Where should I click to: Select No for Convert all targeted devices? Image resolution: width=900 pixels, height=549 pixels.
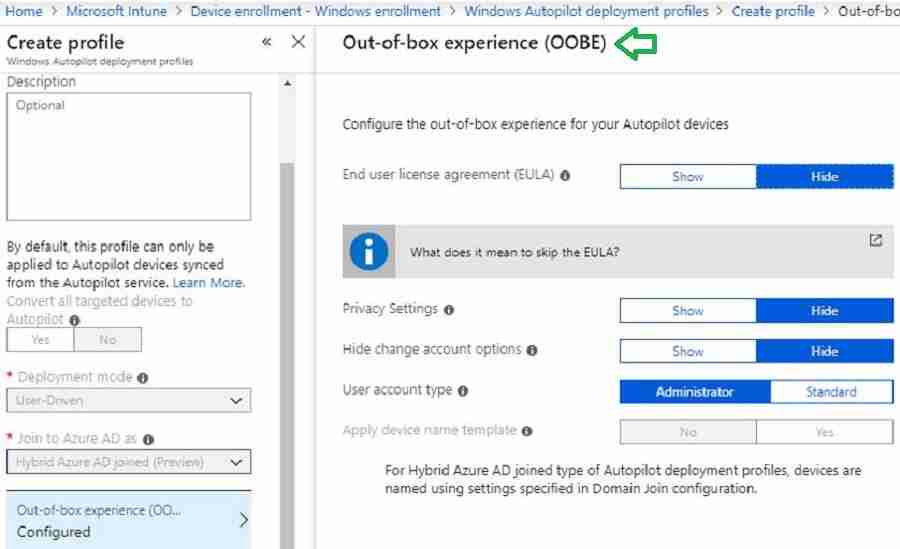[x=108, y=339]
